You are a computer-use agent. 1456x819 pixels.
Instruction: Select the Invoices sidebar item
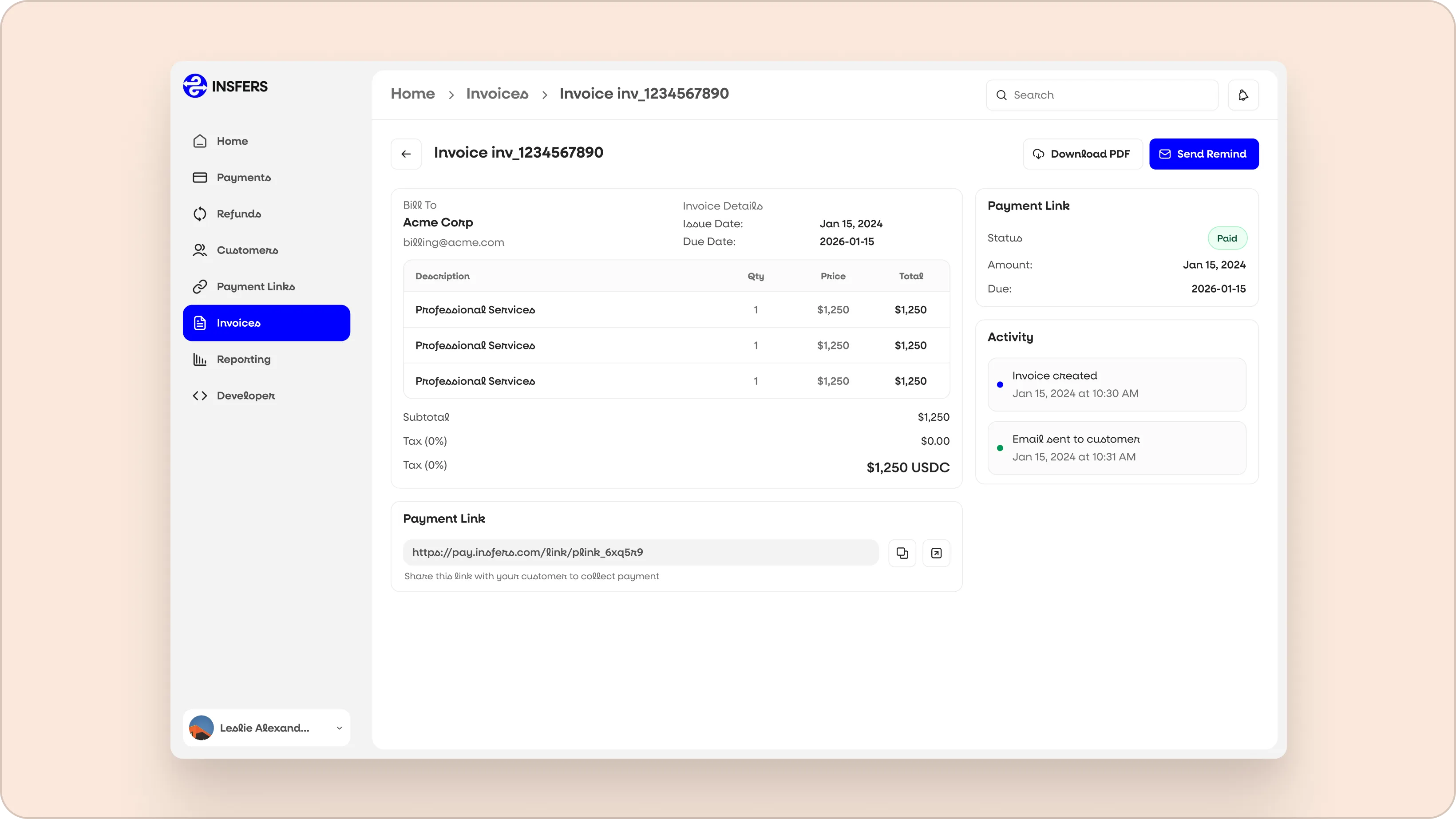(266, 323)
